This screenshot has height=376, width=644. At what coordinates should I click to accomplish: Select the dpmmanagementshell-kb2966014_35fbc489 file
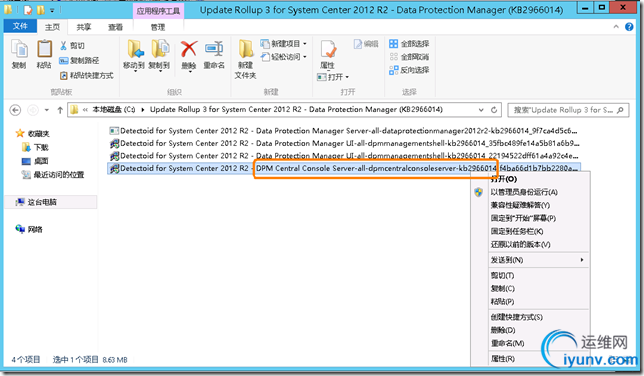click(344, 143)
